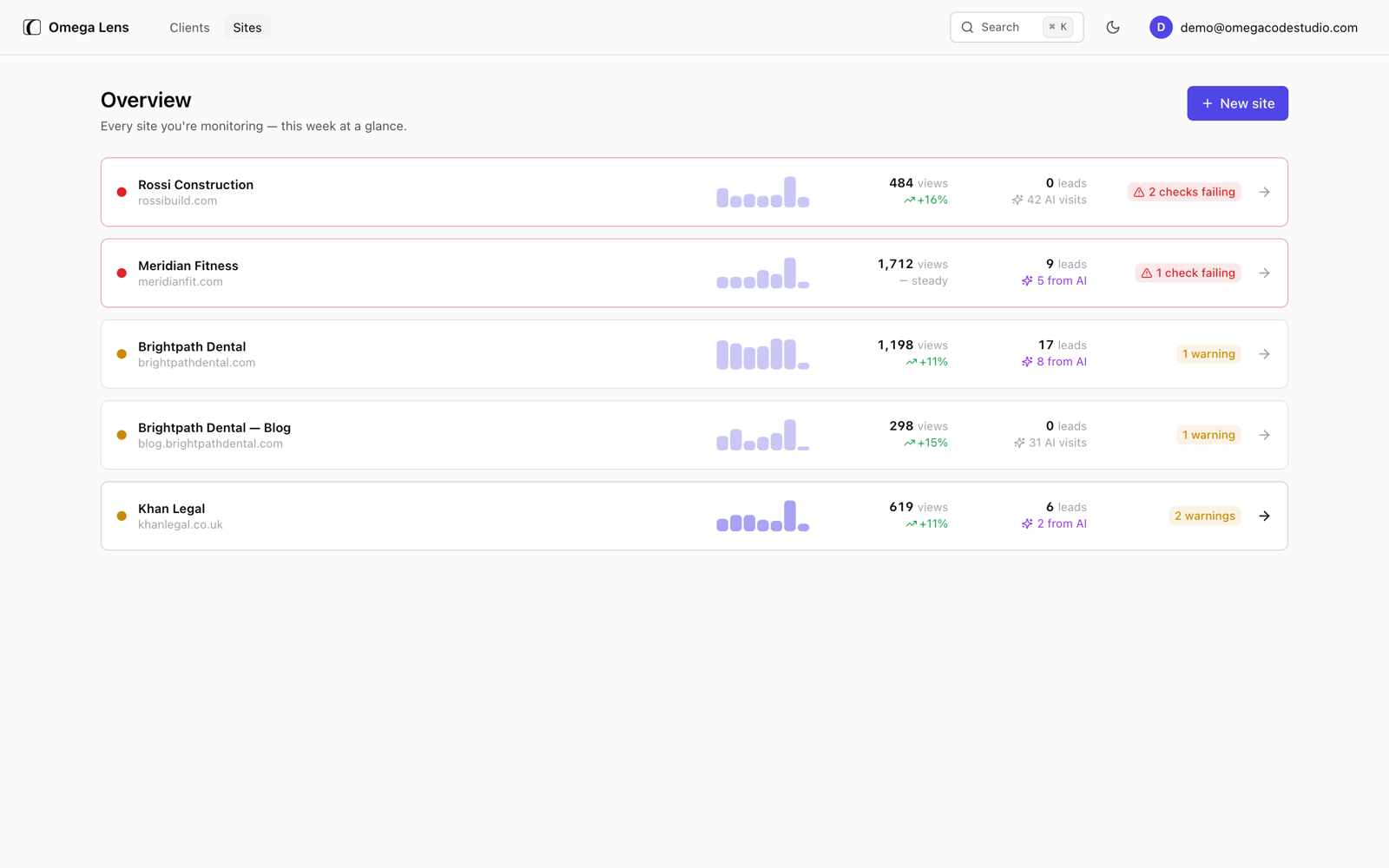Screen dimensions: 1389x868
Task: Click the 484 views value
Action: click(x=918, y=183)
